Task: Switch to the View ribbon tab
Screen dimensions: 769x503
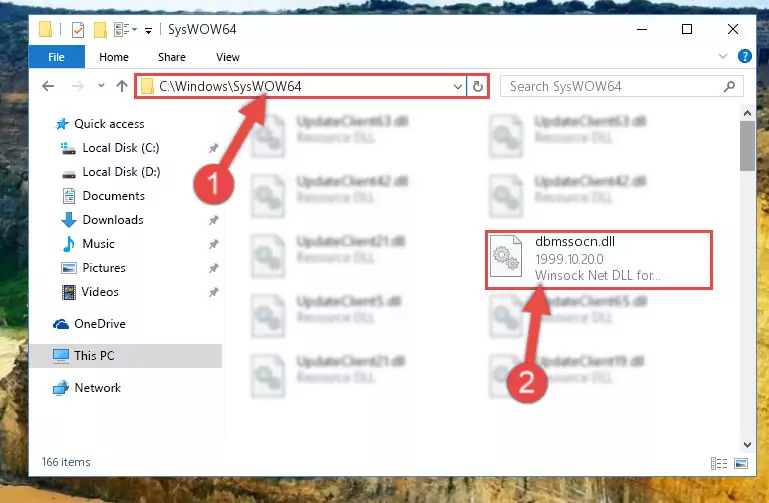Action: click(x=228, y=57)
